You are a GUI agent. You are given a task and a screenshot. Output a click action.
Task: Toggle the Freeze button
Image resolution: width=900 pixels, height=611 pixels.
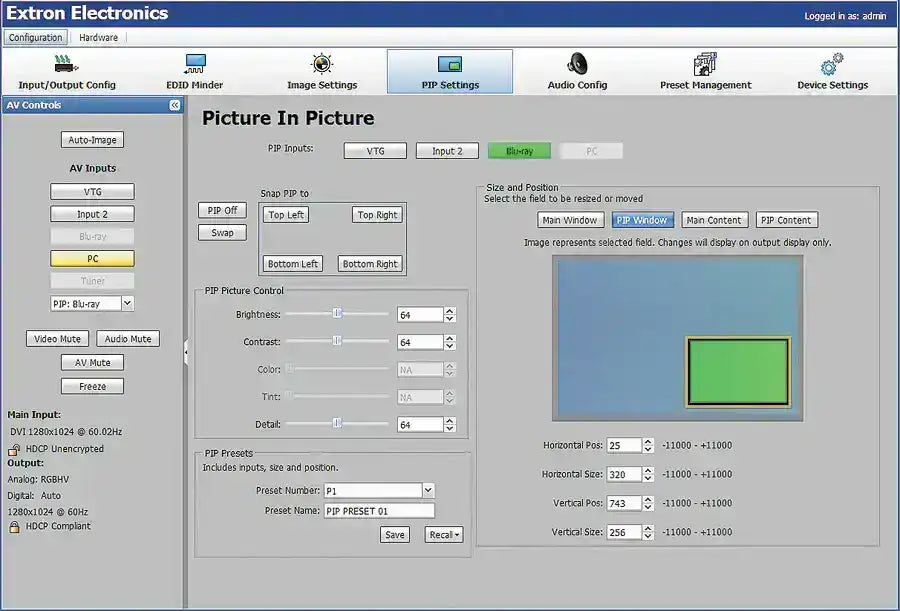[93, 387]
